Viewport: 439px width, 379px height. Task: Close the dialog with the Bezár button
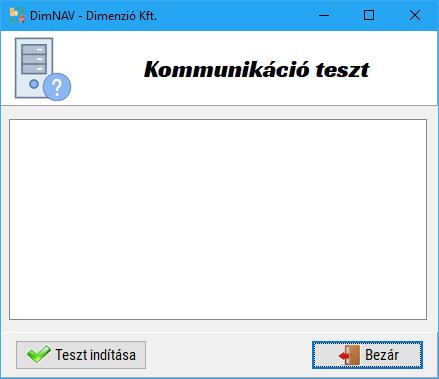click(x=367, y=355)
